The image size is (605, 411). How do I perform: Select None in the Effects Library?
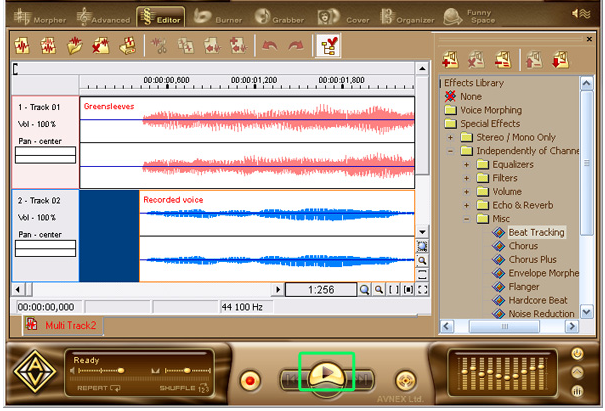[x=470, y=97]
